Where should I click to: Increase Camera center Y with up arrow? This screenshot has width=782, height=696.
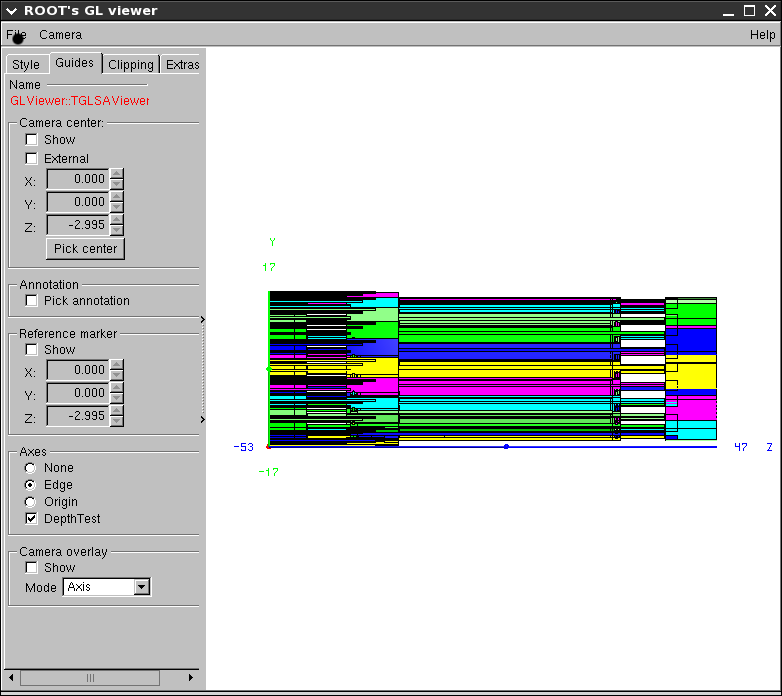click(x=117, y=197)
